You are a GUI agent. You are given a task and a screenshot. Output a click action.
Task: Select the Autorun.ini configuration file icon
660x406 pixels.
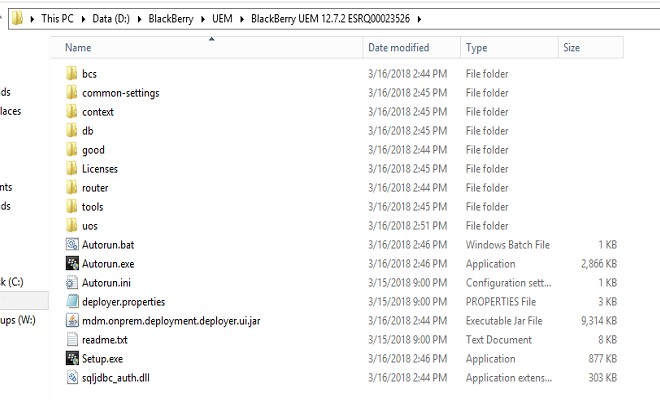click(71, 282)
